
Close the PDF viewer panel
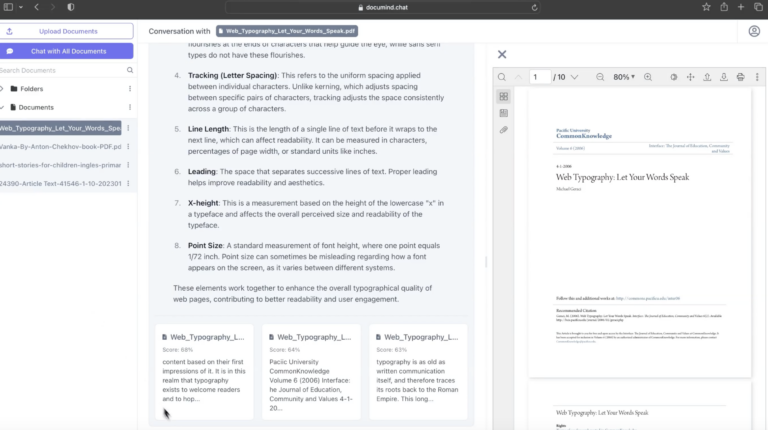click(502, 54)
